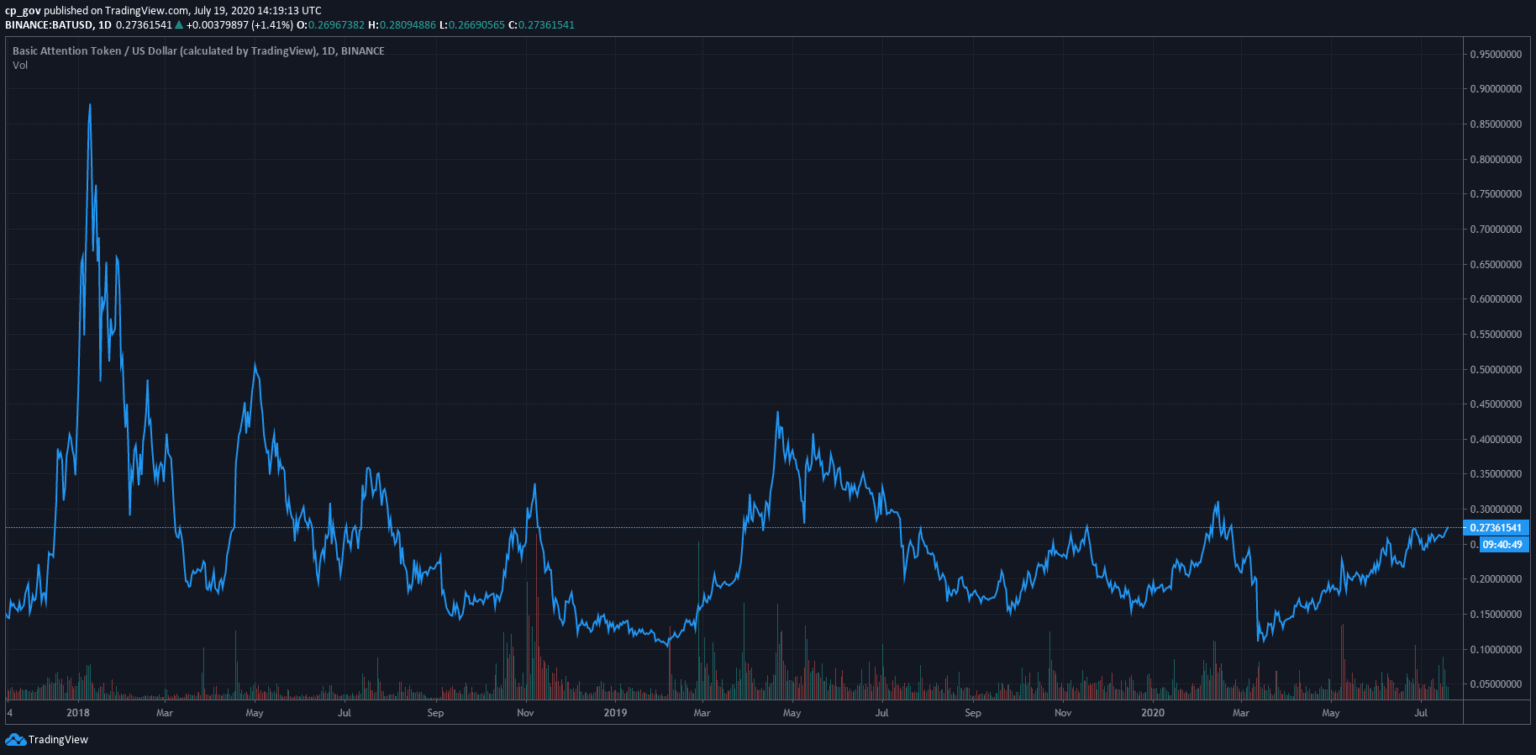The width and height of the screenshot is (1536, 755).
Task: Select the 2020 marker on time axis
Action: point(1153,713)
